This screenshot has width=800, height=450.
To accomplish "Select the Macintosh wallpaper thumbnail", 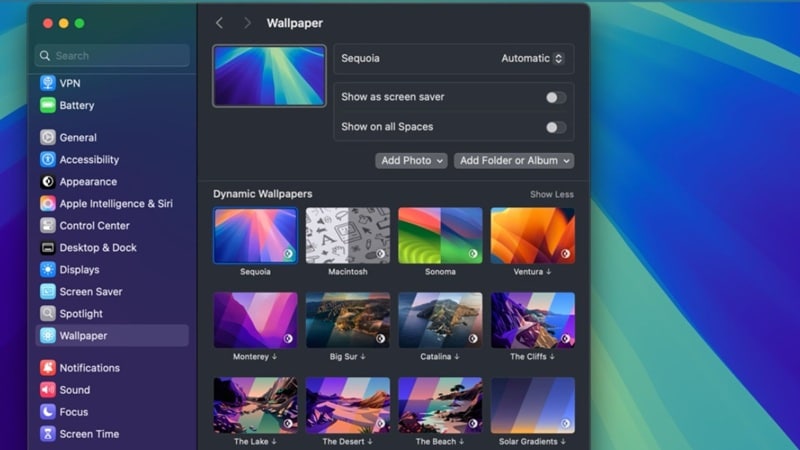I will point(347,235).
